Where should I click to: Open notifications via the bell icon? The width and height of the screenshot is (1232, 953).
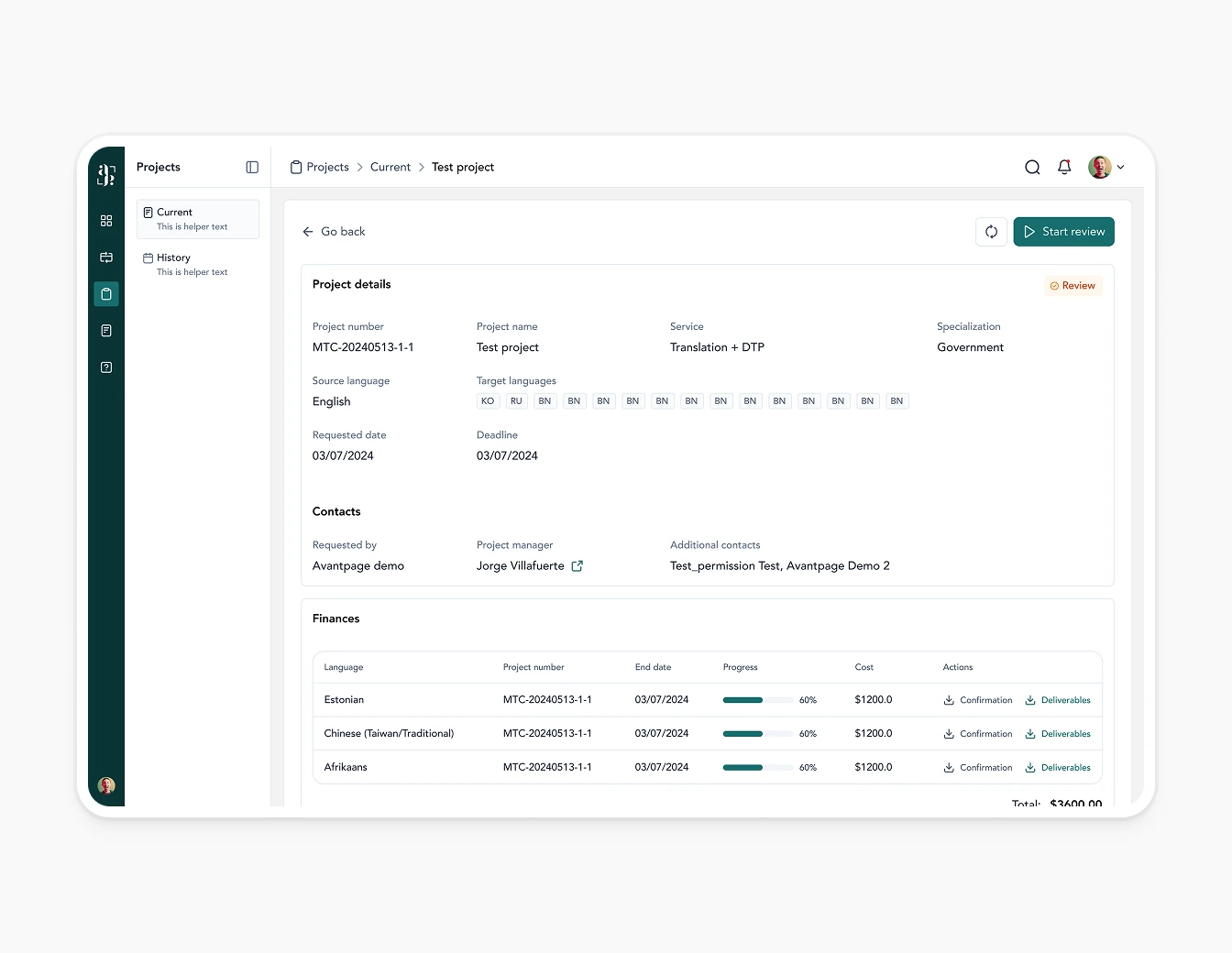[1064, 167]
